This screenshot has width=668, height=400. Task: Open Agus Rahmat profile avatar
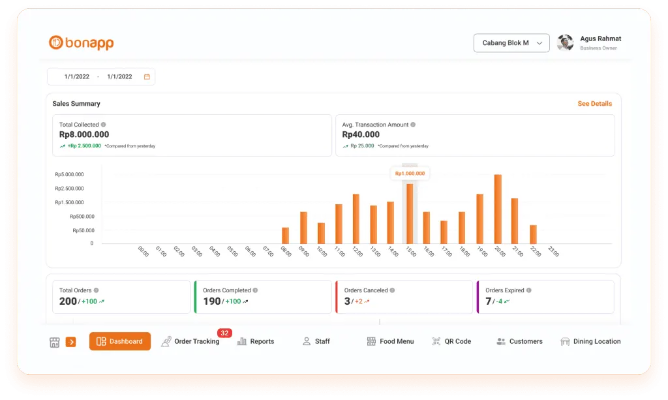pyautogui.click(x=566, y=43)
